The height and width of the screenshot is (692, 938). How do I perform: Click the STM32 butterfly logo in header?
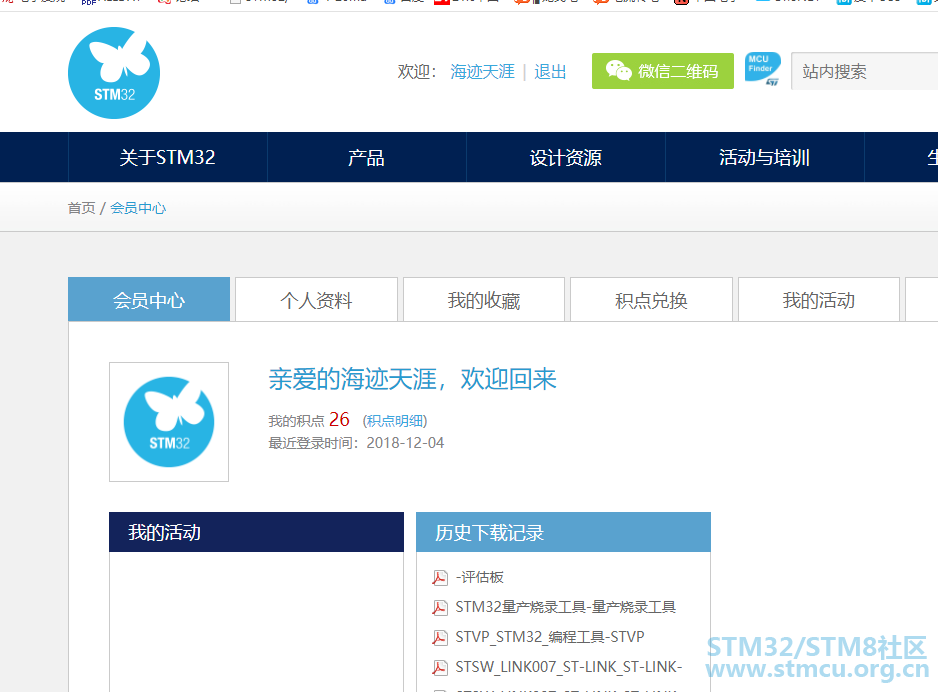(114, 72)
